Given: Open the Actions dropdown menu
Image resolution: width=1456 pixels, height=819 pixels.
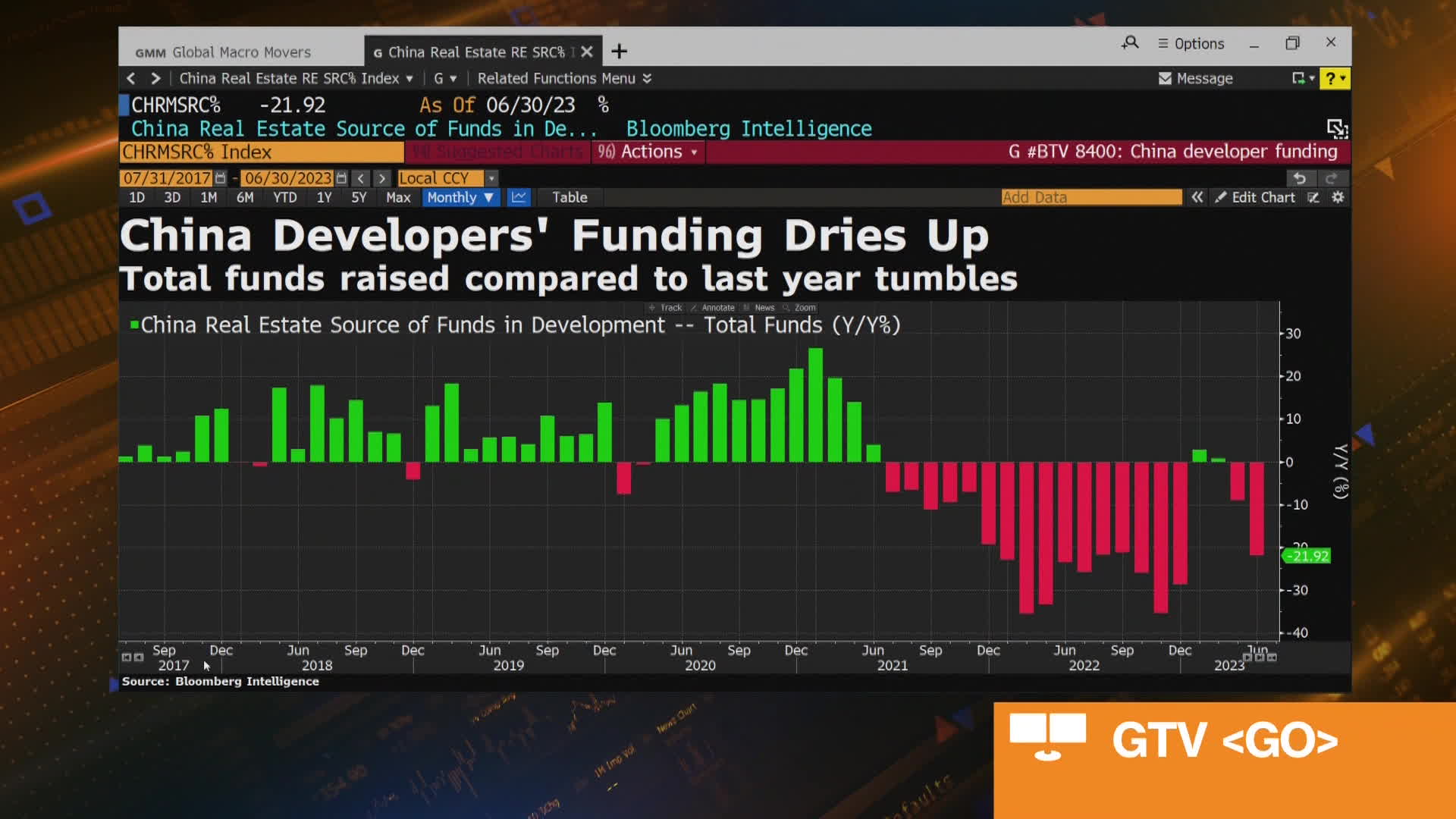Looking at the screenshot, I should coord(648,152).
